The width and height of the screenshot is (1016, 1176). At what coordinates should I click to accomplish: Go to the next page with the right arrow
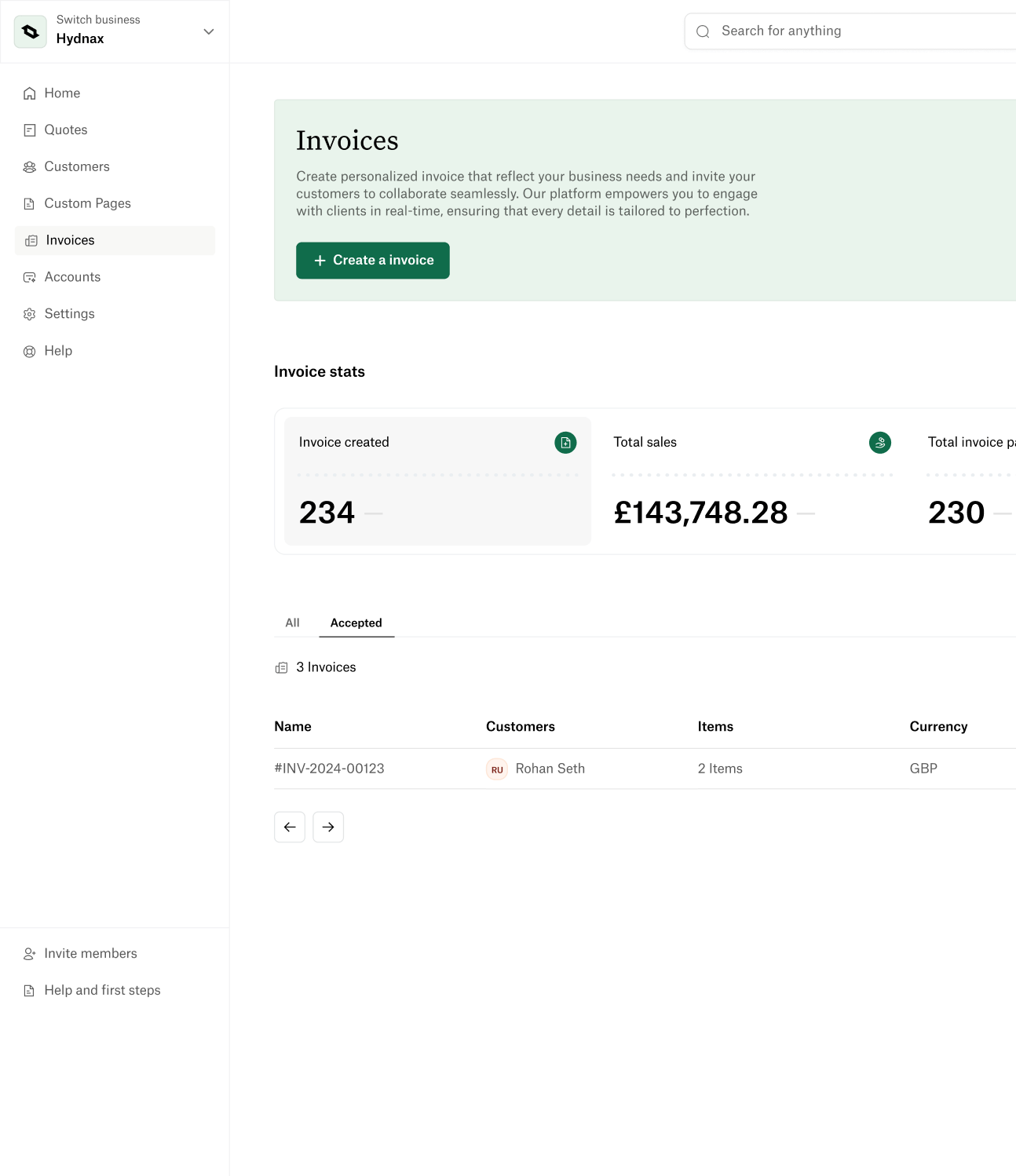328,827
